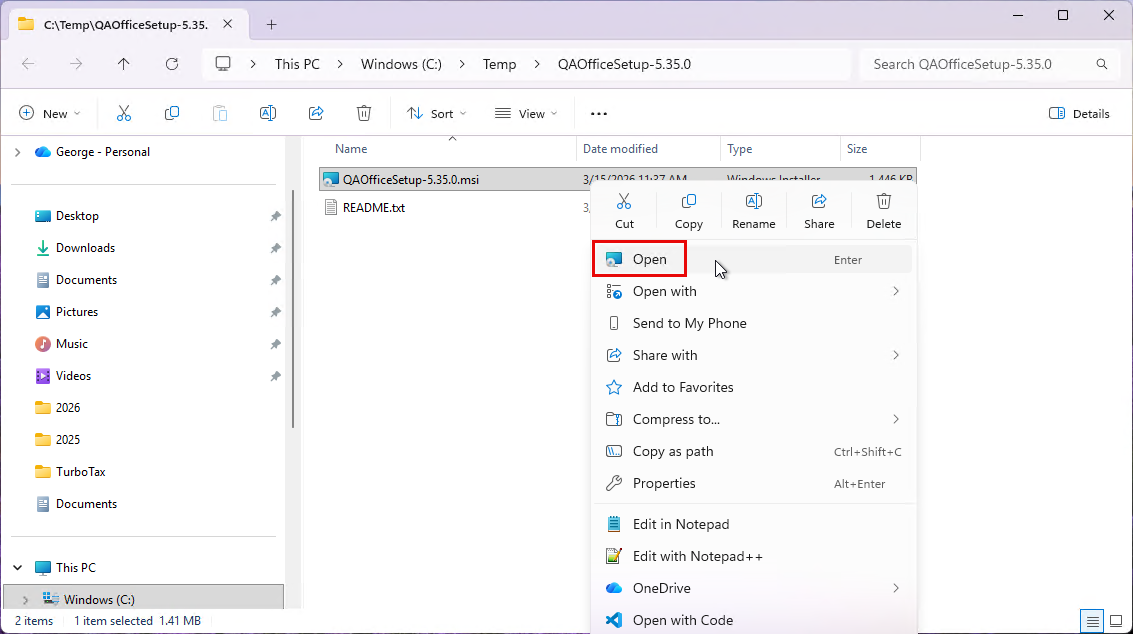
Task: Select Properties from the context menu
Action: pyautogui.click(x=663, y=483)
